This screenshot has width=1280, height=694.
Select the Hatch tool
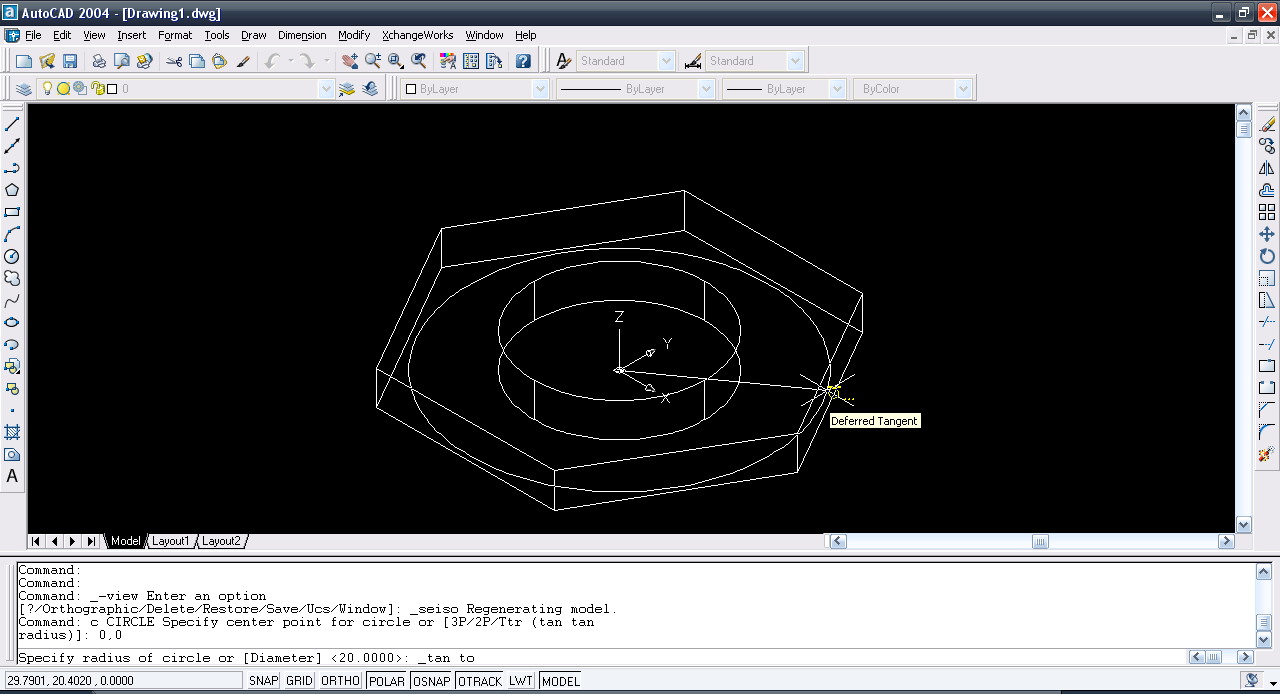click(12, 432)
